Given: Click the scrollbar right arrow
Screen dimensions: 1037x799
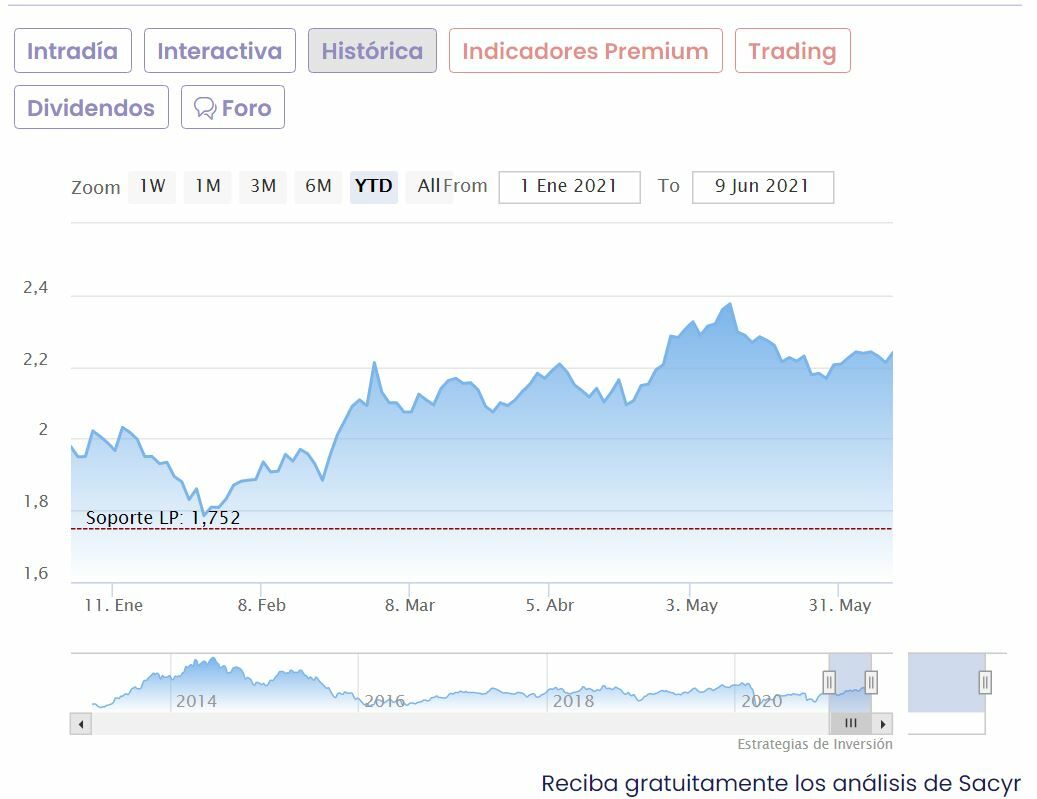Looking at the screenshot, I should 882,723.
